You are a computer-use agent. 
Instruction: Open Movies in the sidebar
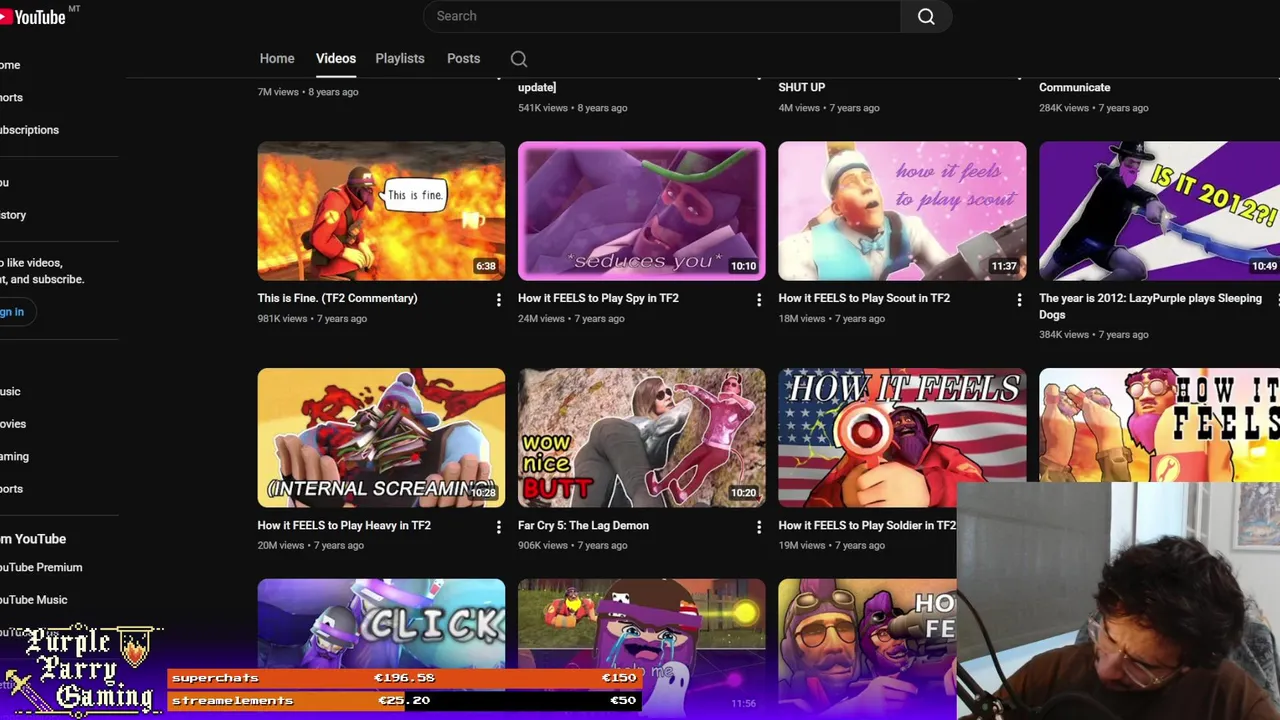point(13,424)
